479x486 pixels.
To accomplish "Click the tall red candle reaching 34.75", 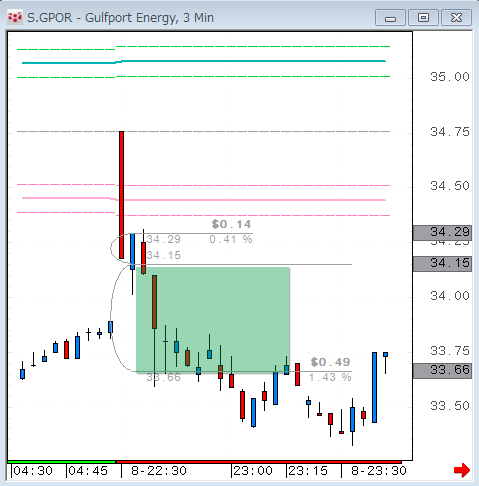I will [121, 195].
